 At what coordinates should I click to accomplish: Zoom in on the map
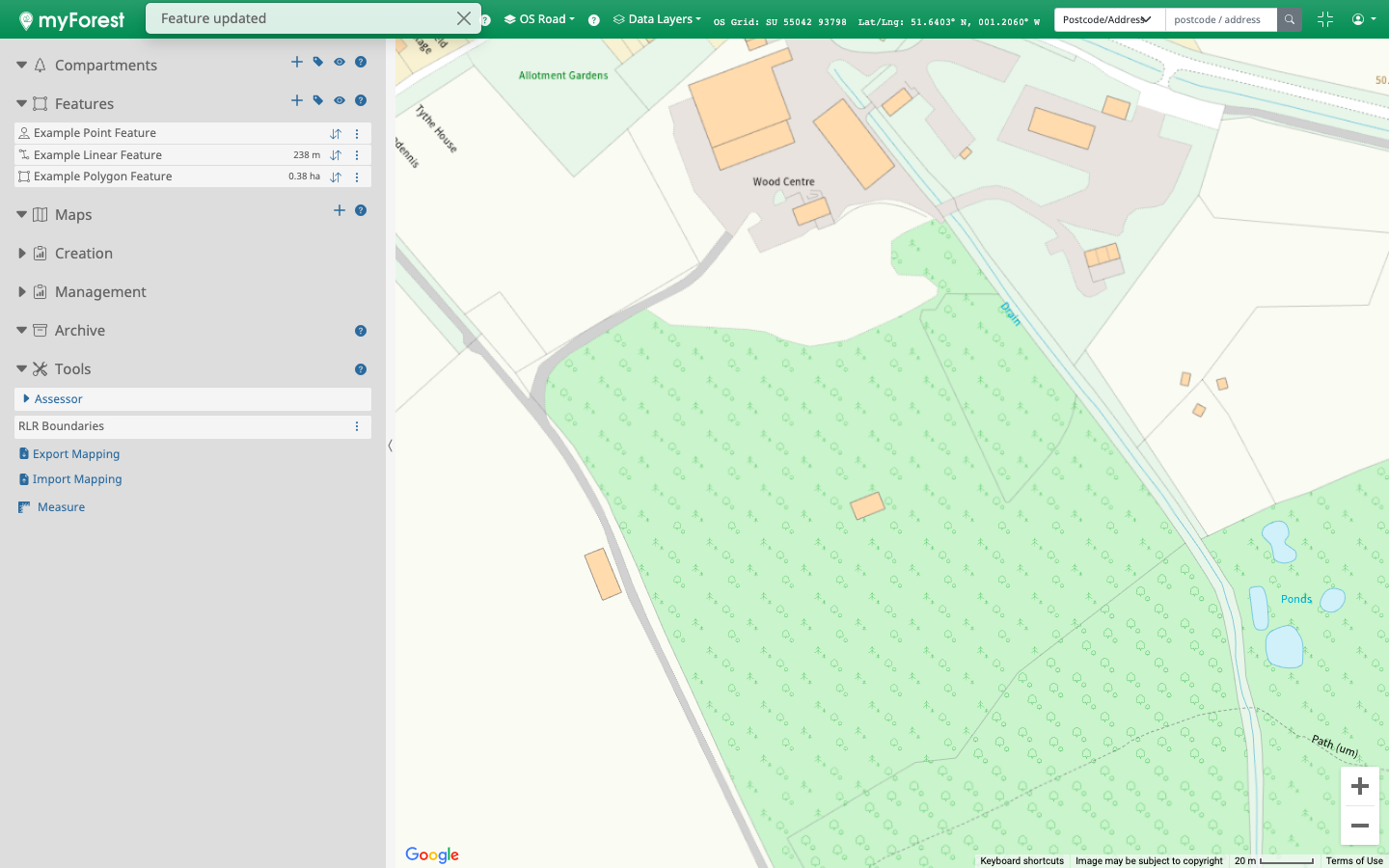(x=1360, y=787)
